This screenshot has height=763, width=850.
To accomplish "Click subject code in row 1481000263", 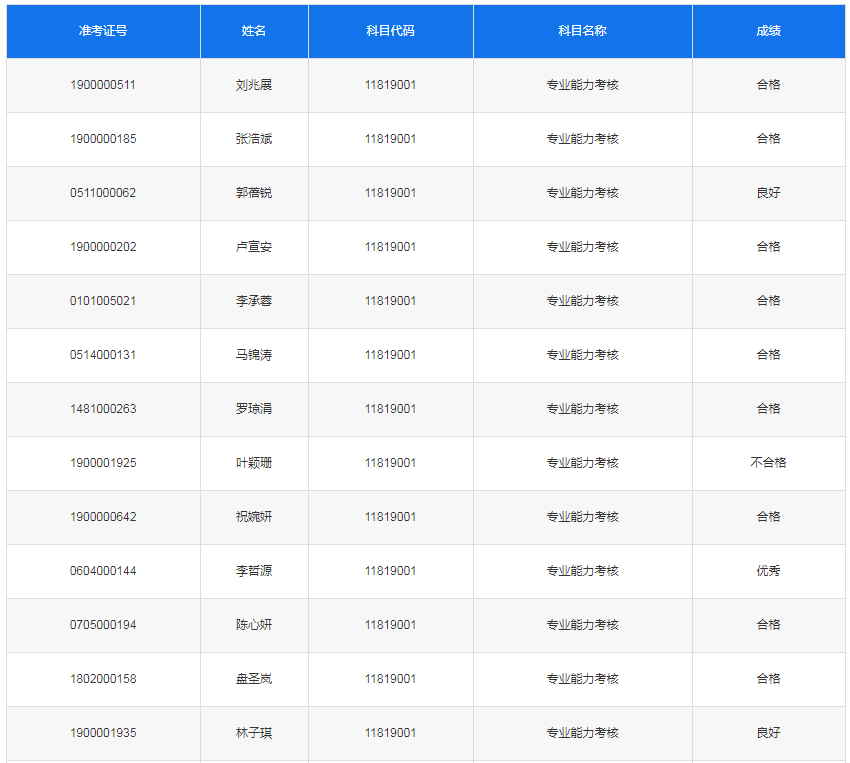I will pos(390,409).
